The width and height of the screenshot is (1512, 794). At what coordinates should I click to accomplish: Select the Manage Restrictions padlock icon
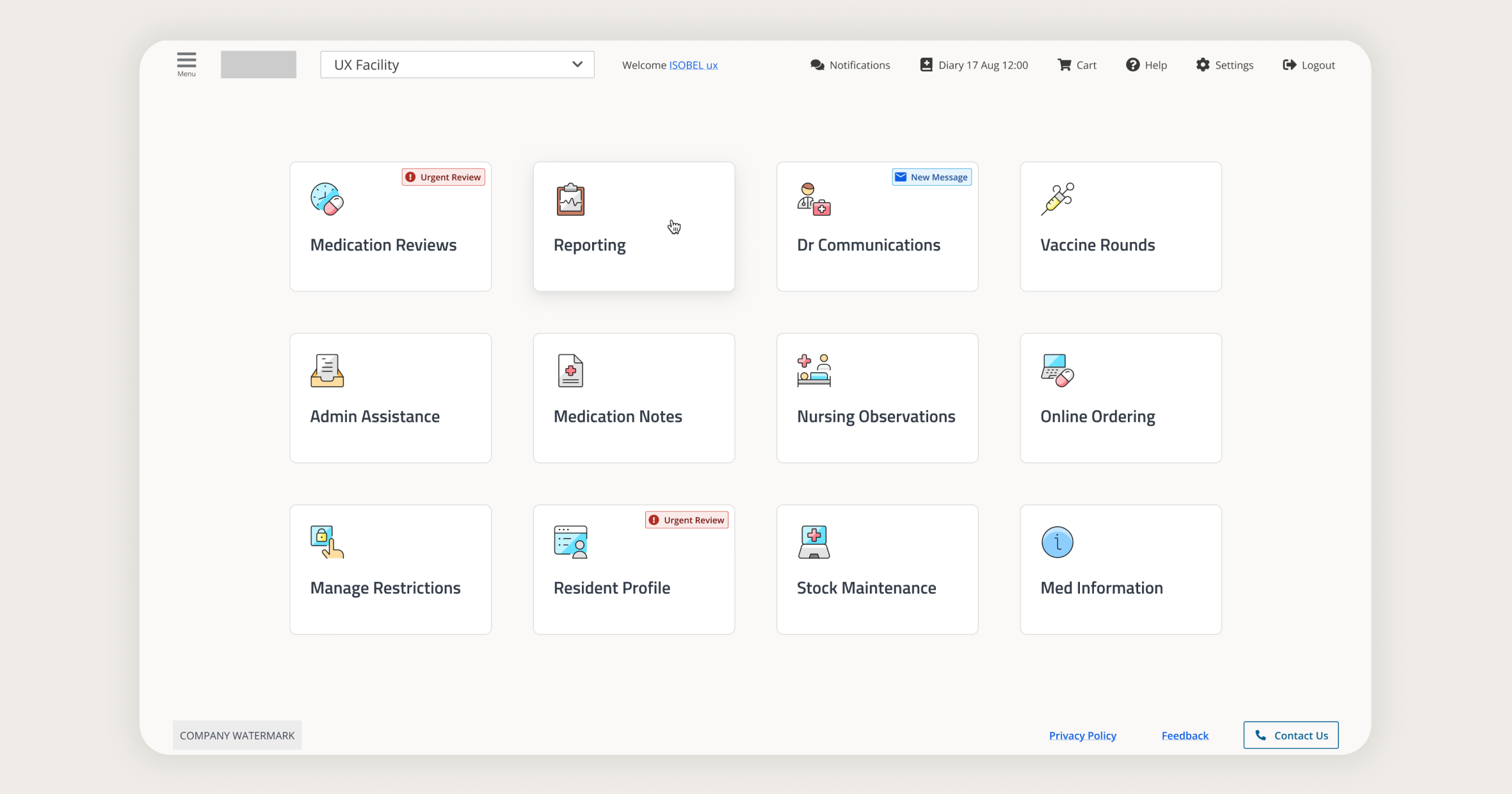tap(326, 541)
